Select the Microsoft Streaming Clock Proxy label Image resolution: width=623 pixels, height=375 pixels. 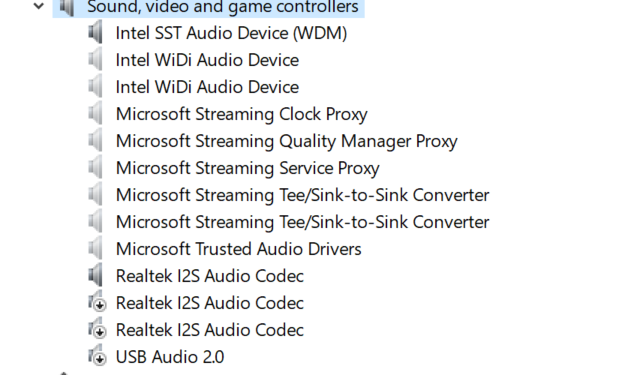242,114
